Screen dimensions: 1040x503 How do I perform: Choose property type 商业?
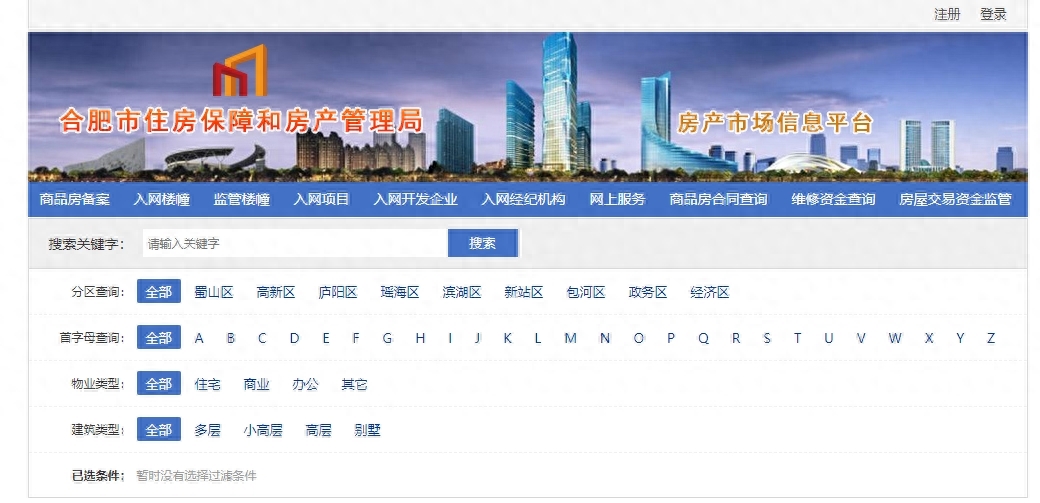[256, 384]
